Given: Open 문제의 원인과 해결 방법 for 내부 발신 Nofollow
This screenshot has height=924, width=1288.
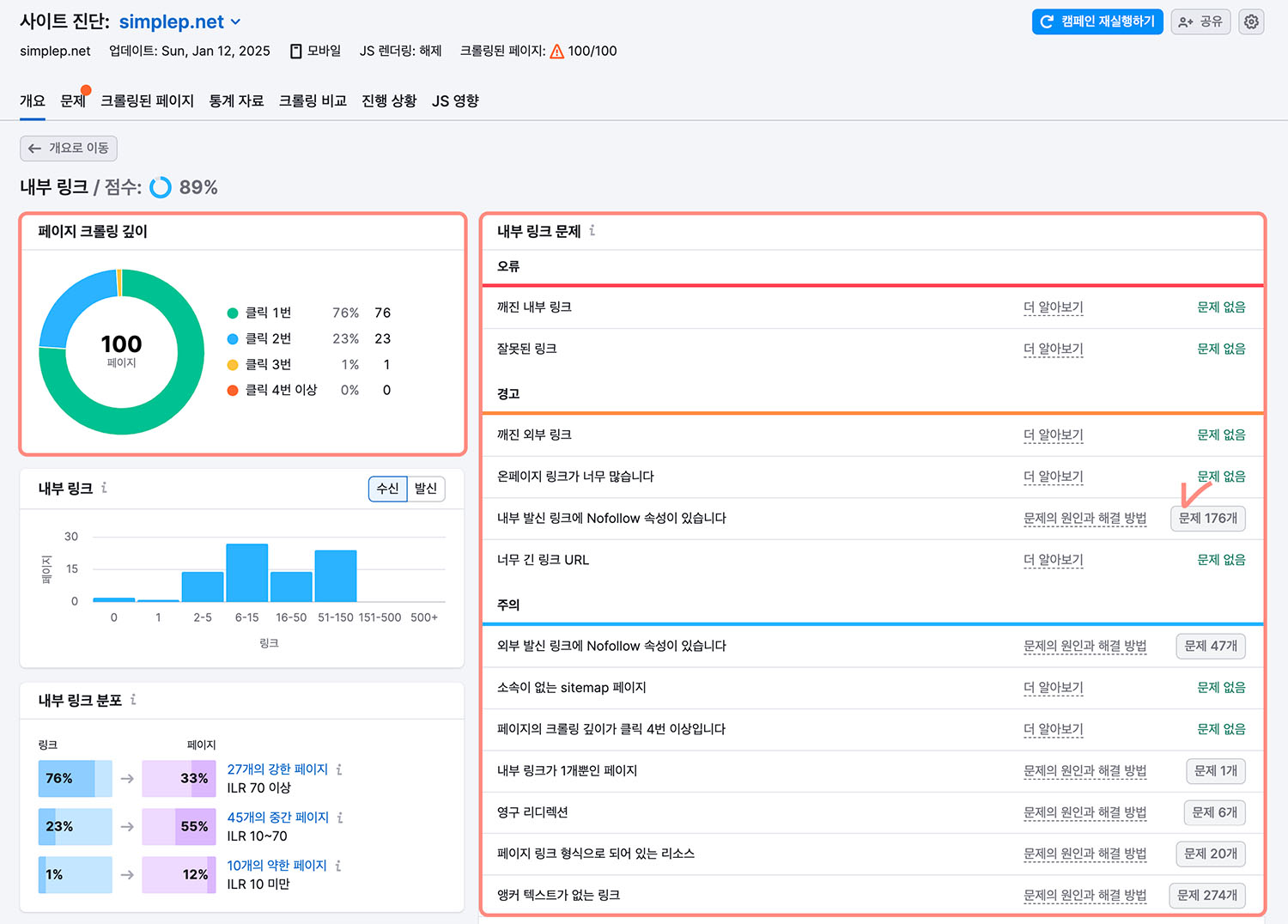Looking at the screenshot, I should click(x=1084, y=518).
